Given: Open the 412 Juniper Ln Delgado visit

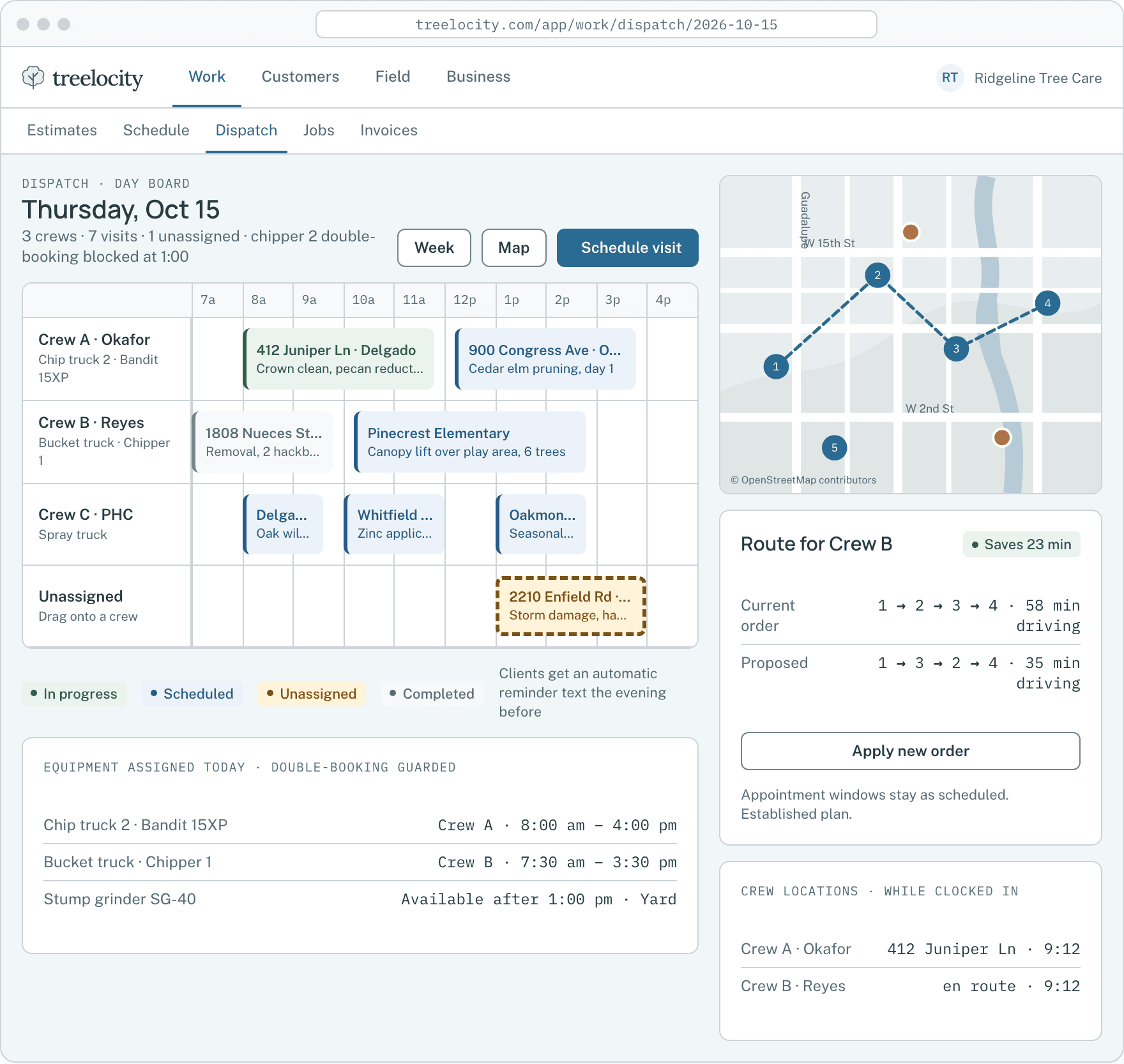Looking at the screenshot, I should pyautogui.click(x=338, y=359).
